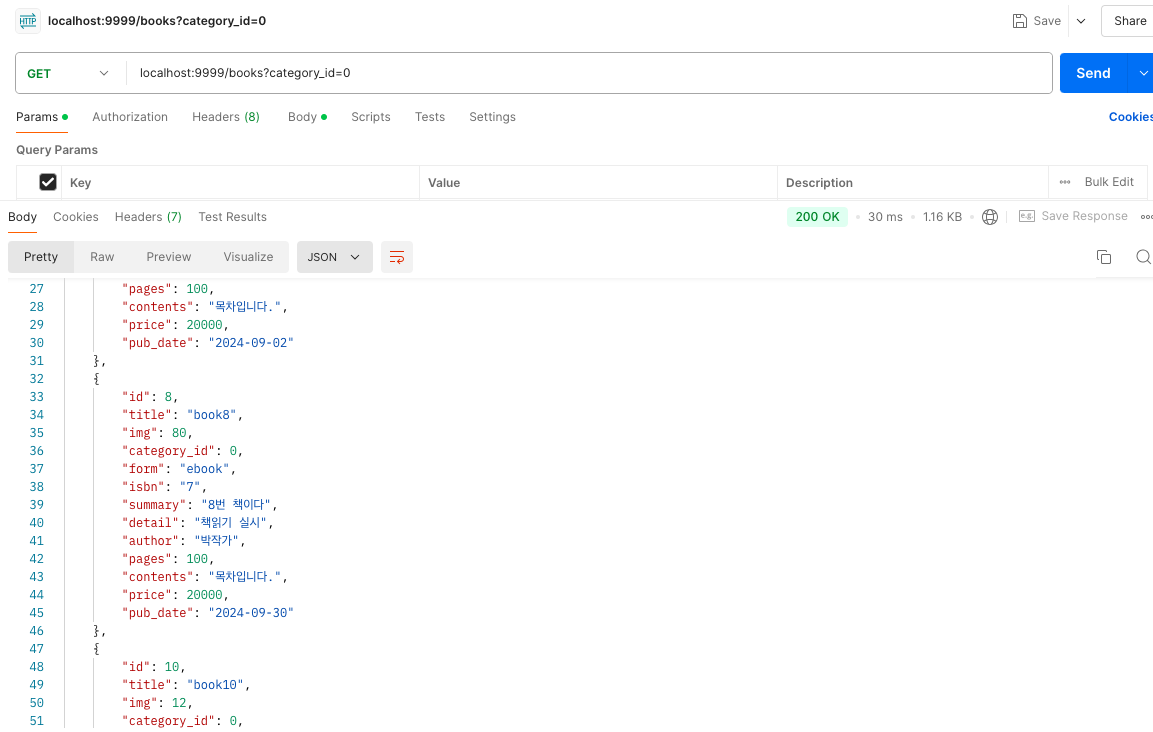The image size is (1153, 732).
Task: Open the Tests tab
Action: pyautogui.click(x=429, y=117)
